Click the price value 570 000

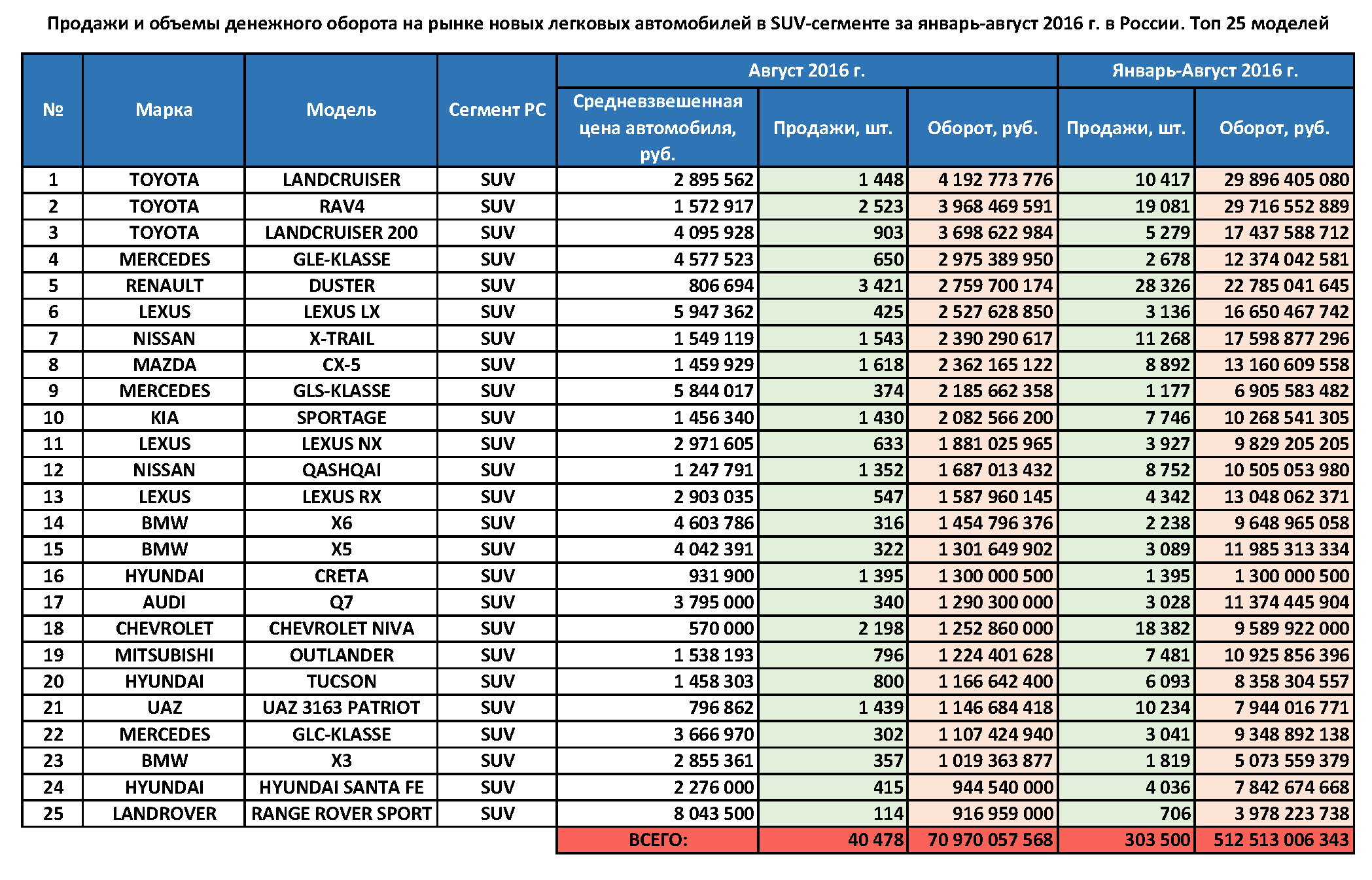[658, 629]
